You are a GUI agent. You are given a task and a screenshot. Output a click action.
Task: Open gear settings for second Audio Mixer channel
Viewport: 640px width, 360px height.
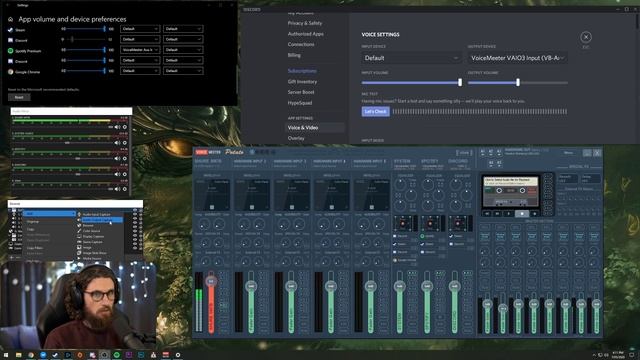coord(125,143)
